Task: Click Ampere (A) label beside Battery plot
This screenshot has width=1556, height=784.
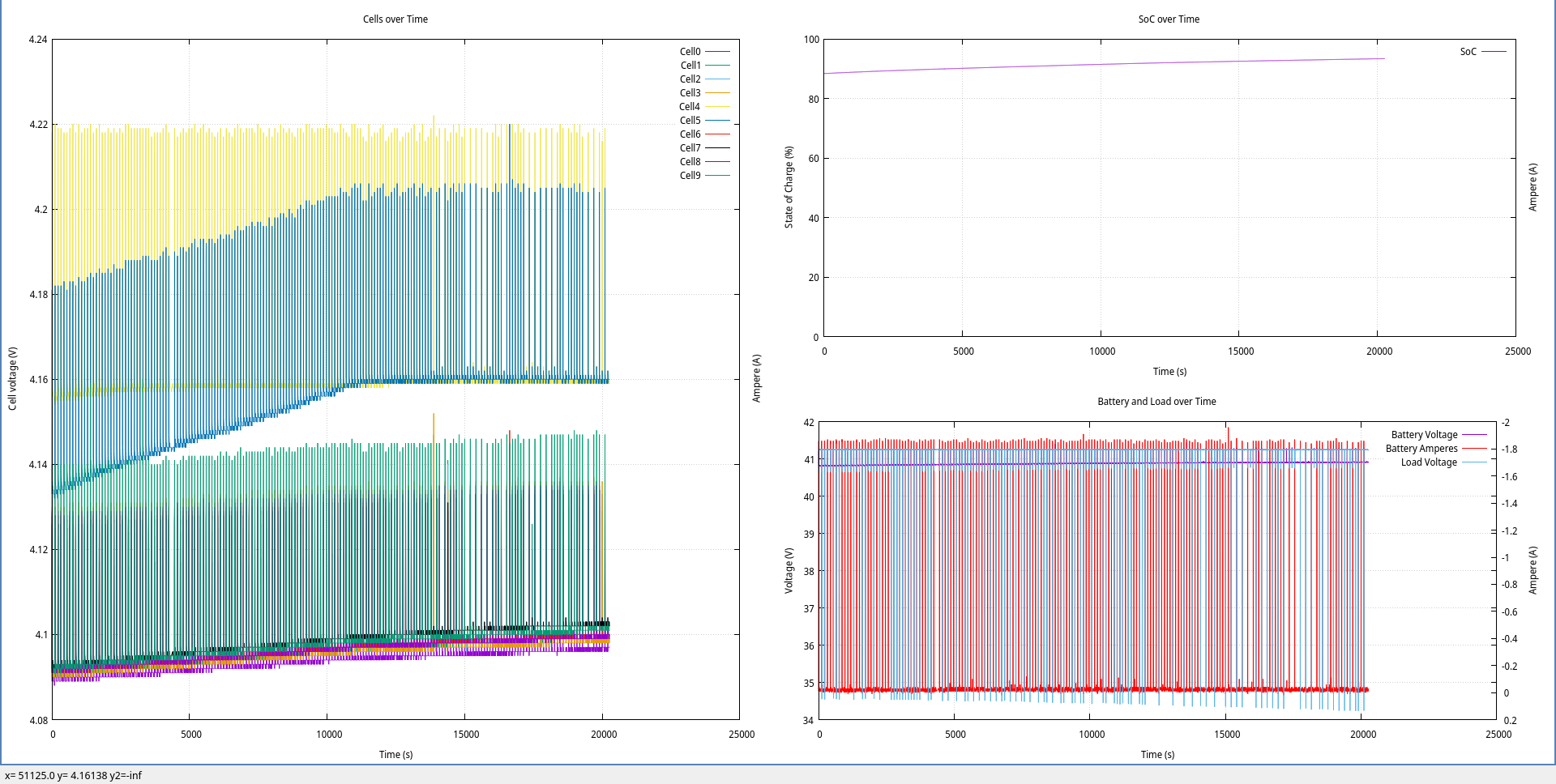Action: 1532,570
